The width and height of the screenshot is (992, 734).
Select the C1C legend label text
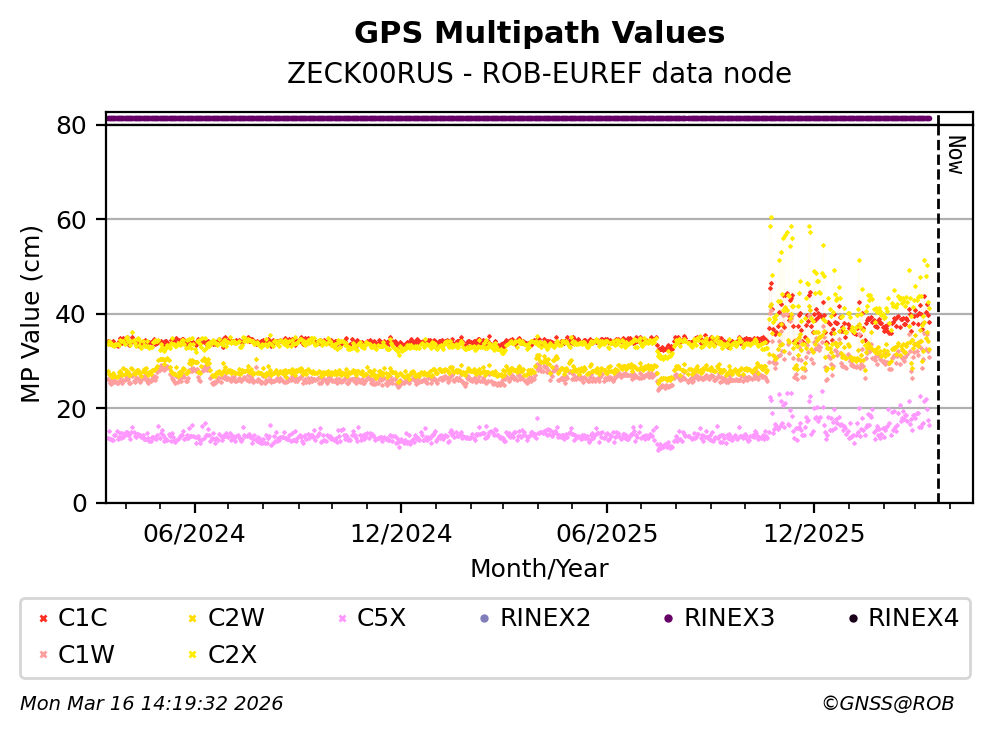84,619
